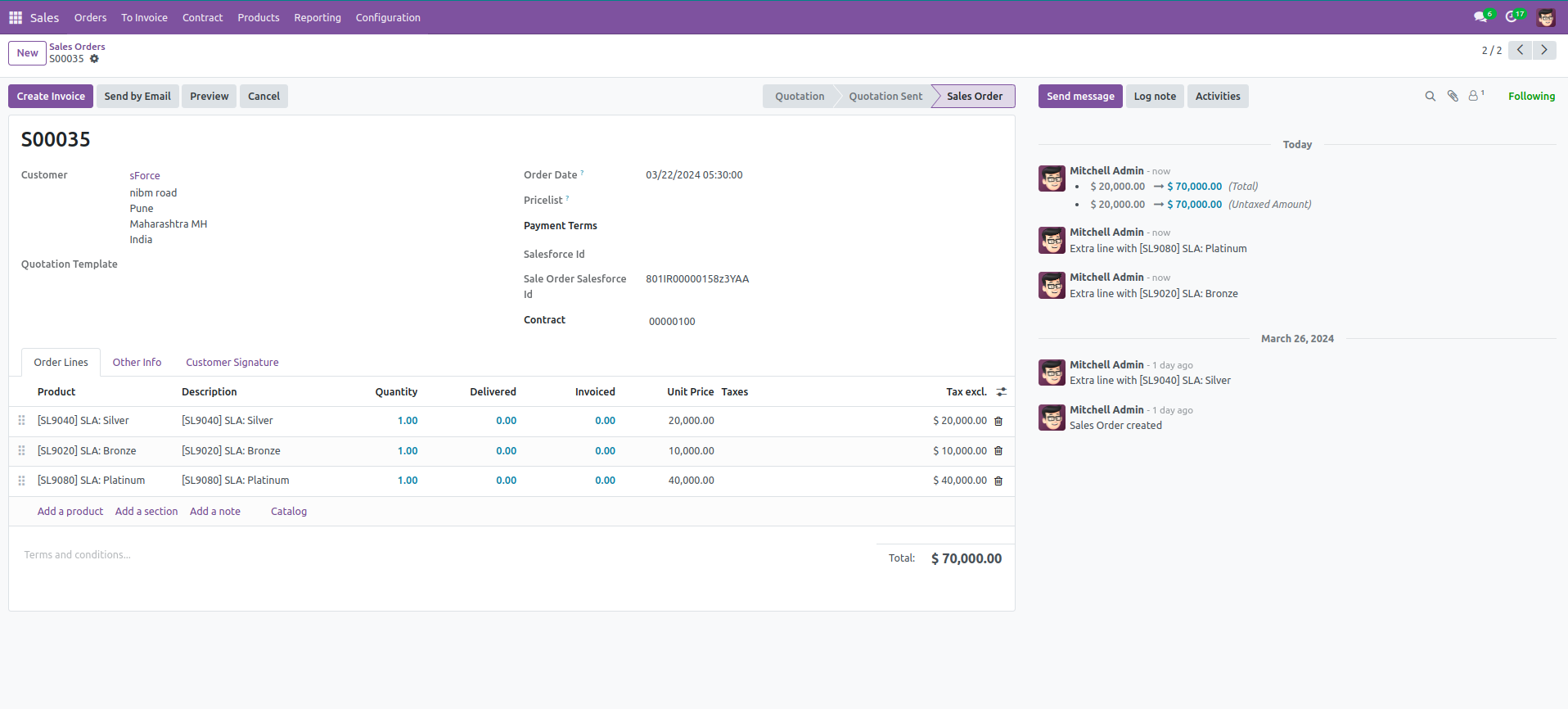Go to the previous record arrow

click(x=1521, y=50)
